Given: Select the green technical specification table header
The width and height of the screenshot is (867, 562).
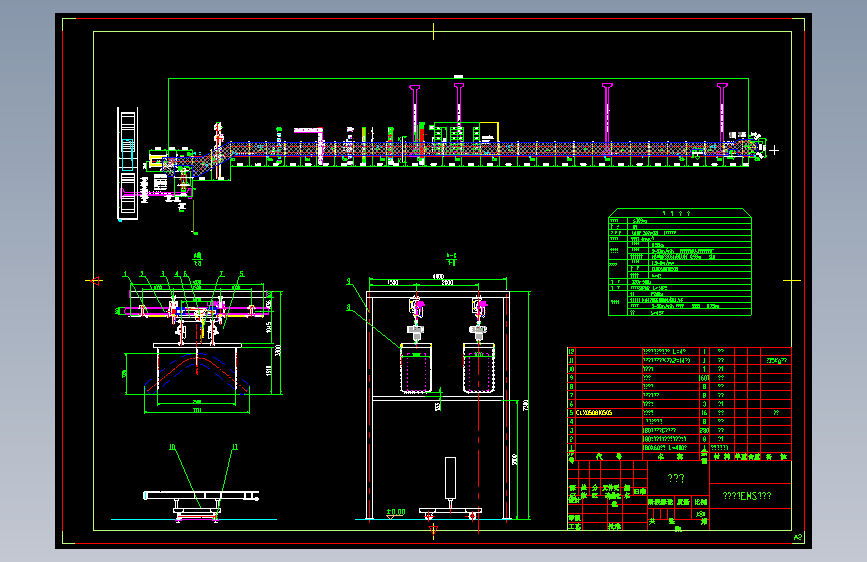Looking at the screenshot, I should [680, 213].
